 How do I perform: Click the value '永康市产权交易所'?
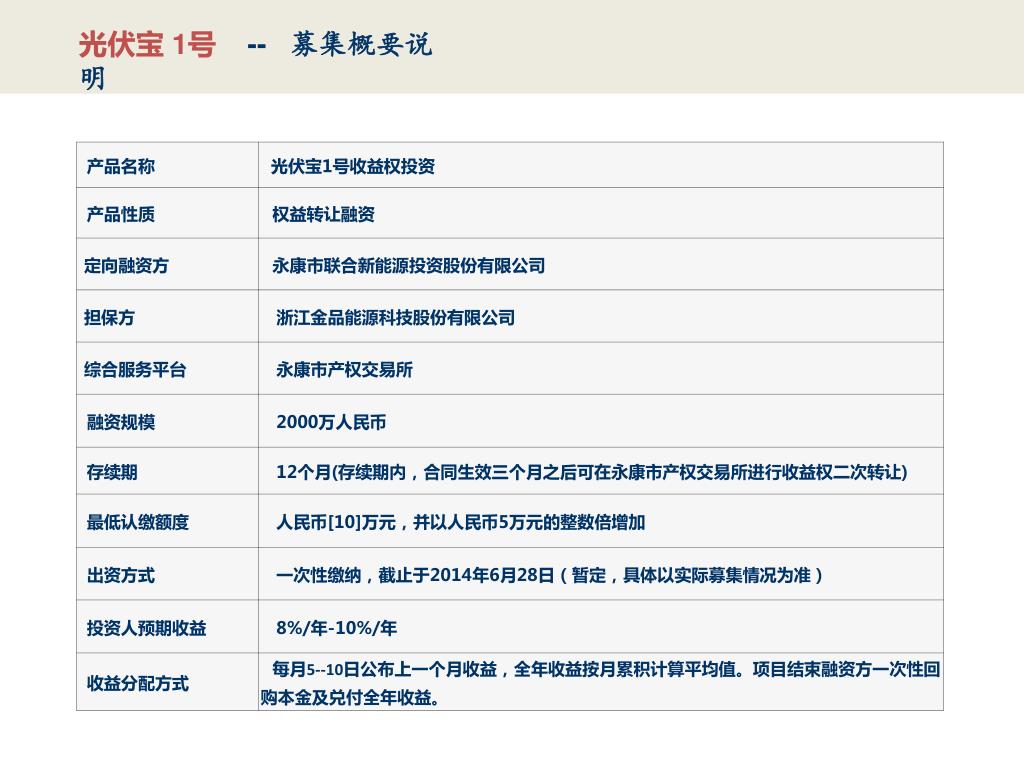pyautogui.click(x=344, y=370)
